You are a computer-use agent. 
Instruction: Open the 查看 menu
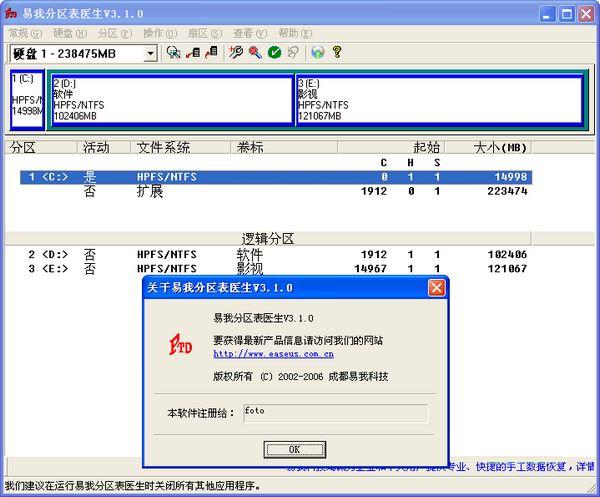248,33
